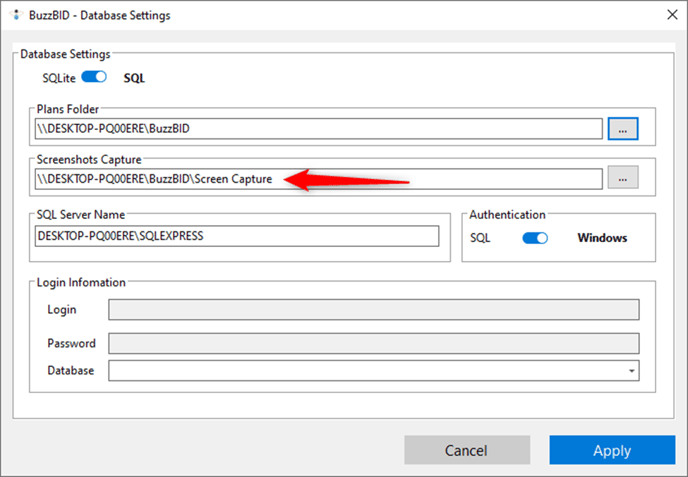This screenshot has width=688, height=477.
Task: Click the SQL authentication label
Action: (x=480, y=238)
